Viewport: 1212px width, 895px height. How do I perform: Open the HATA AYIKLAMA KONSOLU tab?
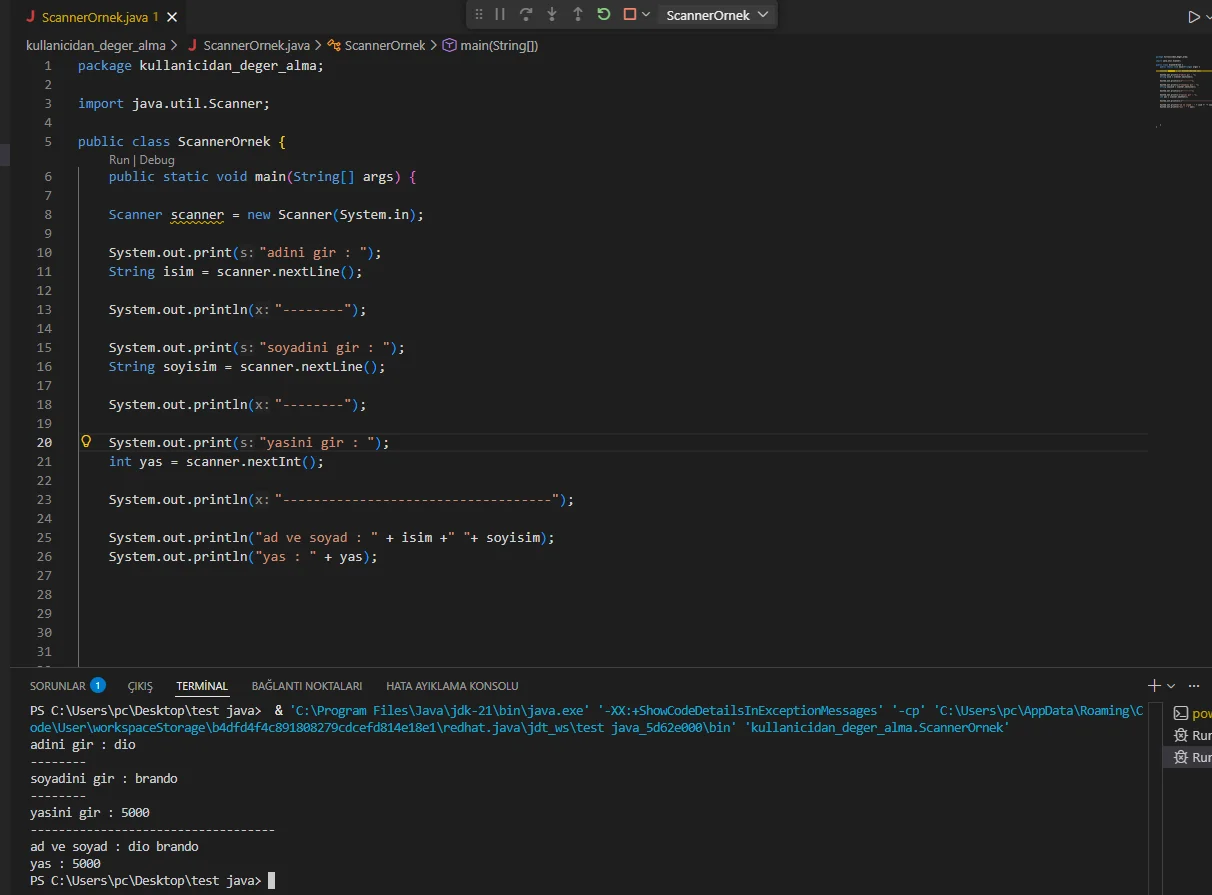[452, 686]
